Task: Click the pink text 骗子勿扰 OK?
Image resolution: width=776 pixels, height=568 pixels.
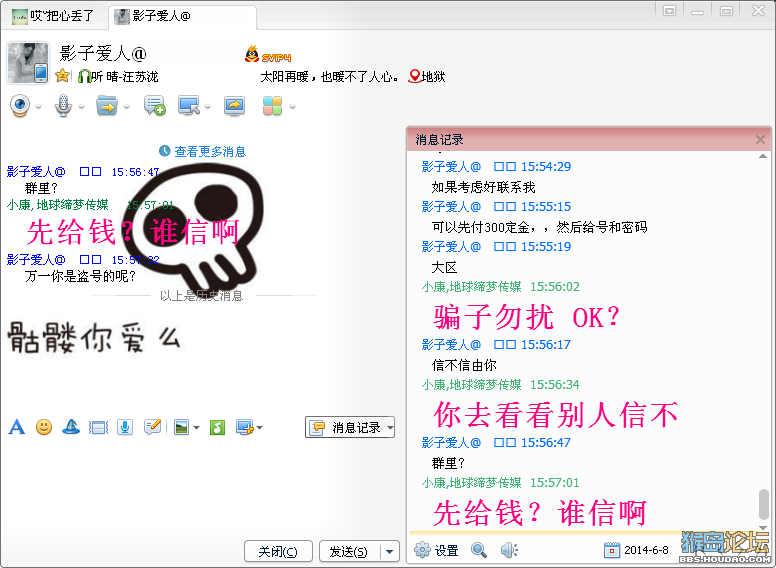Action: (x=527, y=317)
